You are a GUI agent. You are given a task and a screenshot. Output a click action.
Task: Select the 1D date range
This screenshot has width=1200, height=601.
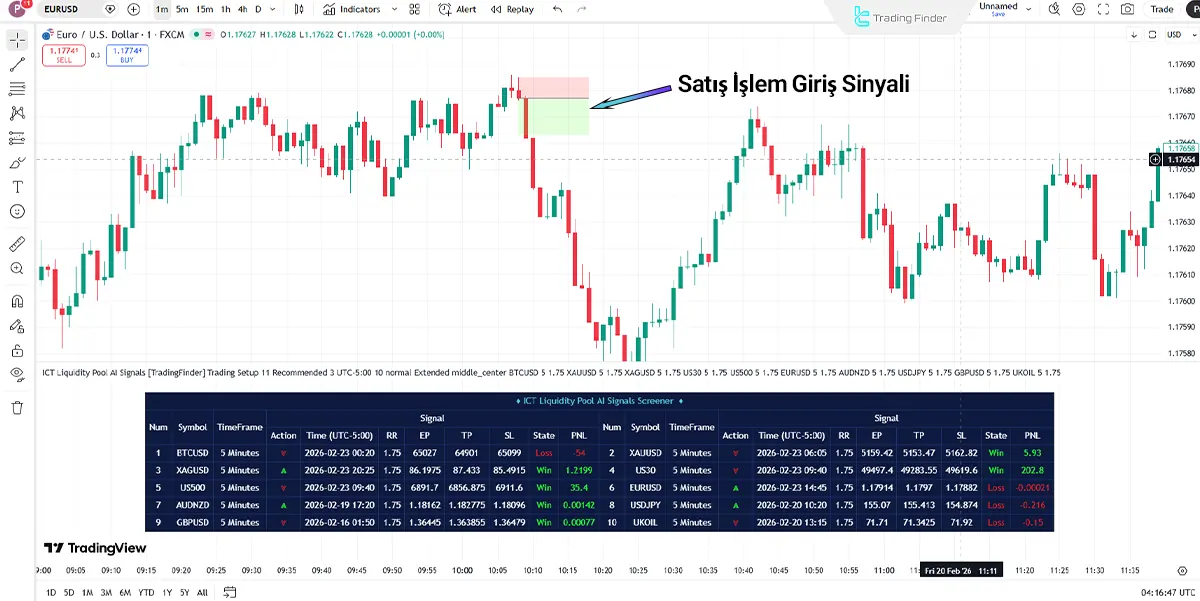51,592
